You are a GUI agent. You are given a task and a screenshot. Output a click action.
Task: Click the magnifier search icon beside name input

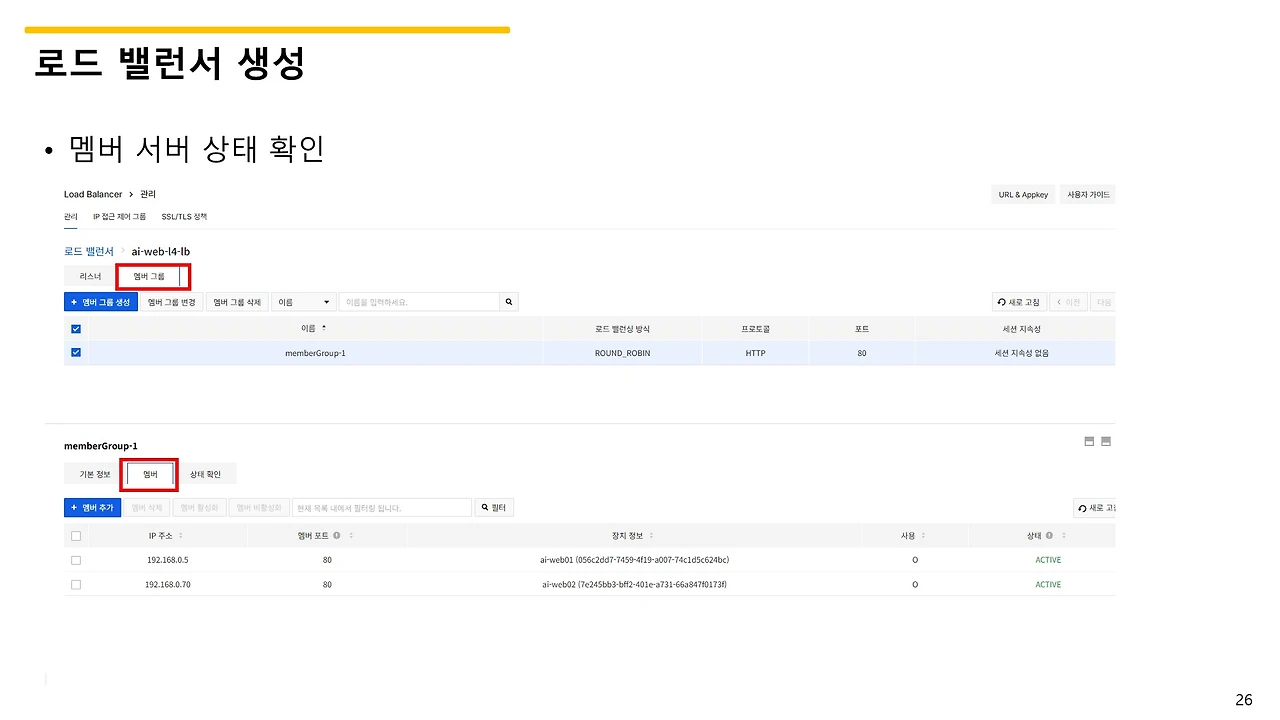tap(509, 302)
